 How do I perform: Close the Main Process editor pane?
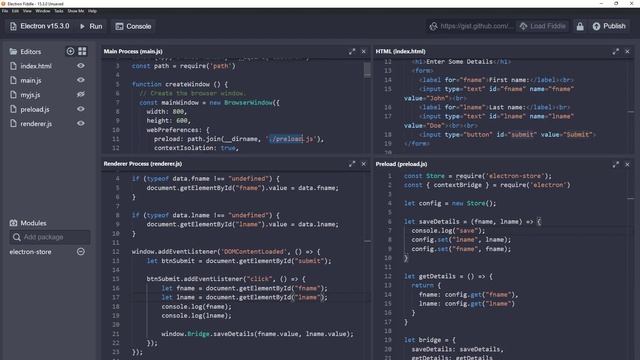(364, 51)
